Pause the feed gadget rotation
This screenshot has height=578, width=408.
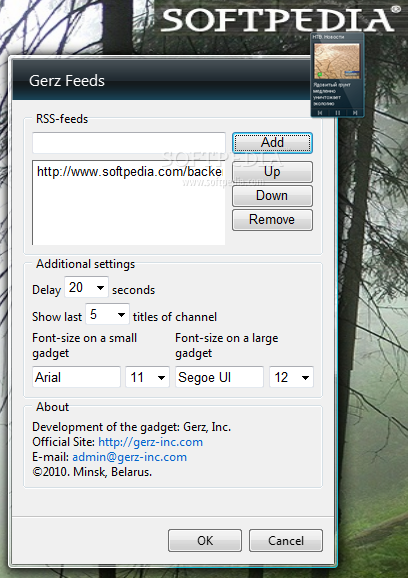[x=338, y=113]
